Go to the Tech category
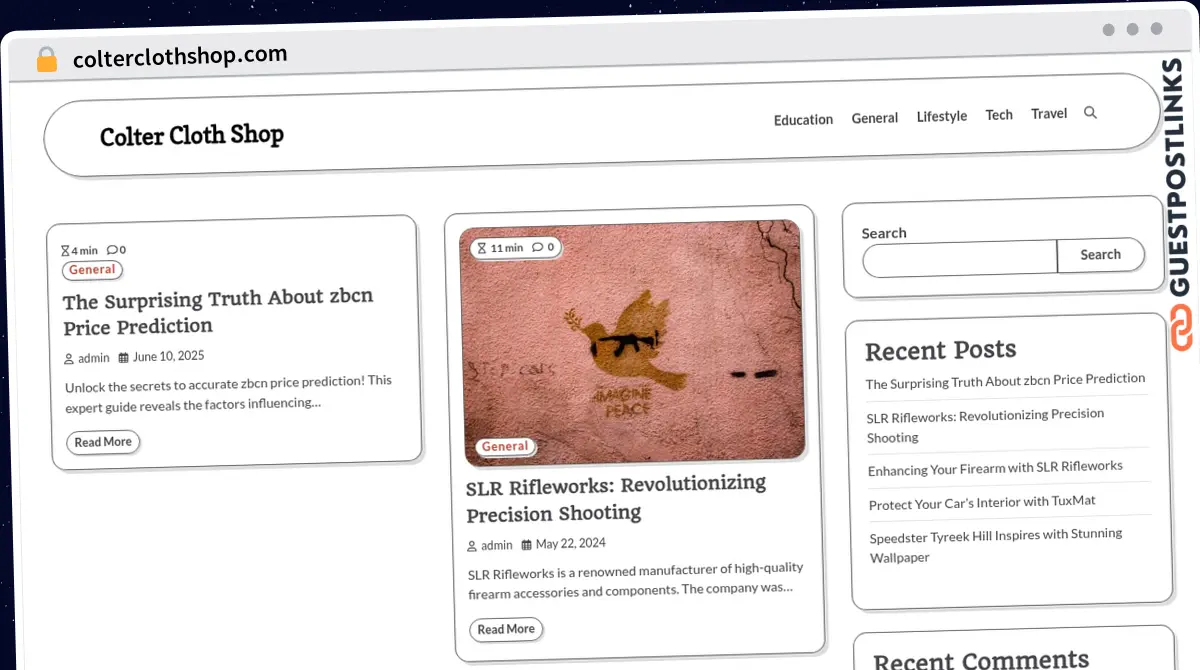Viewport: 1200px width, 670px height. (x=998, y=115)
